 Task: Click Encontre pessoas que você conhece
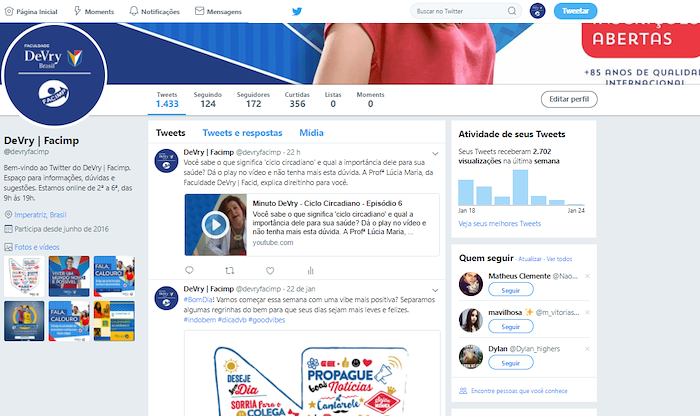click(x=519, y=391)
